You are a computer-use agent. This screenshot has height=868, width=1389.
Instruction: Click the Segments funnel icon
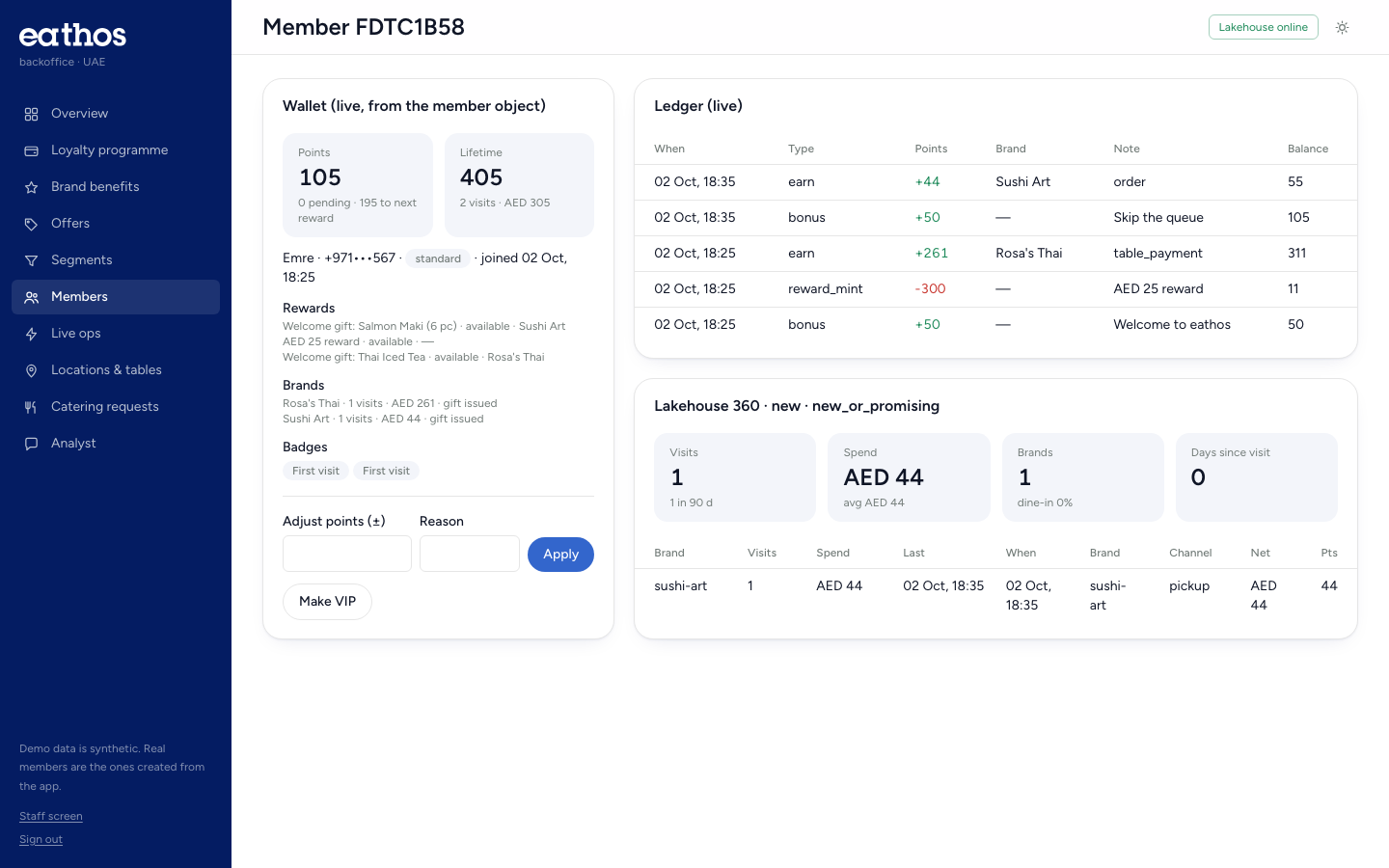point(31,260)
